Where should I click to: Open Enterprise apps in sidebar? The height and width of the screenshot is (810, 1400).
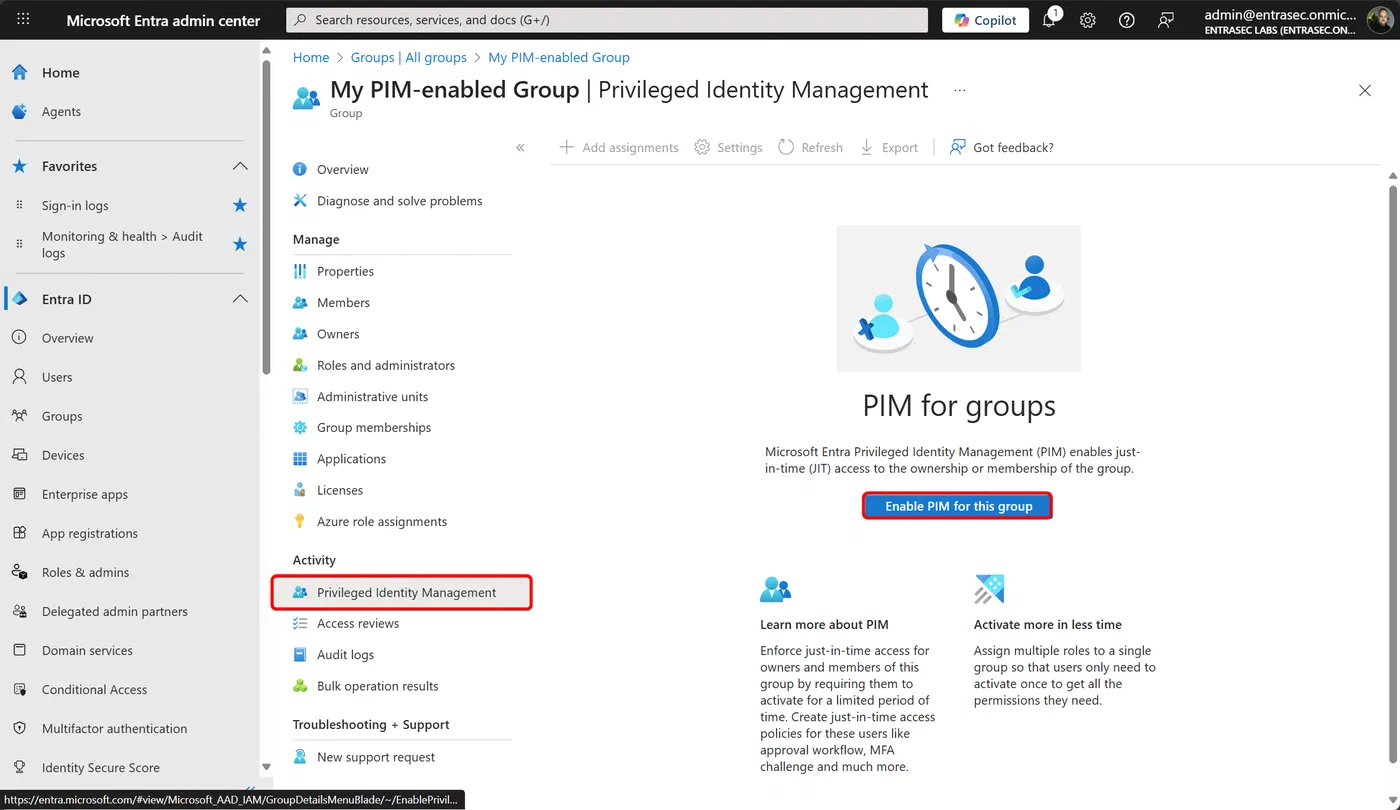pos(85,494)
